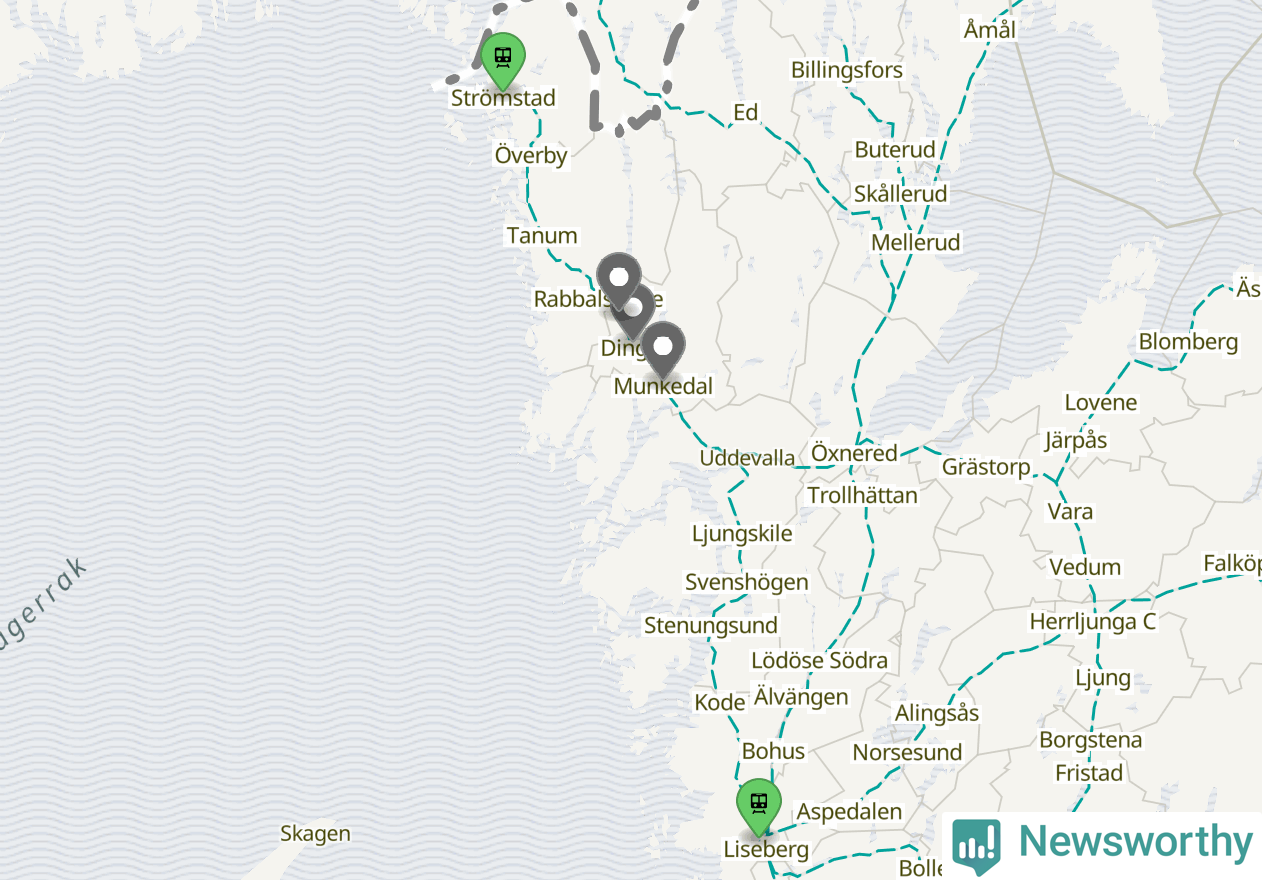Image resolution: width=1262 pixels, height=880 pixels.
Task: Select the Öxnered station label
Action: (854, 453)
